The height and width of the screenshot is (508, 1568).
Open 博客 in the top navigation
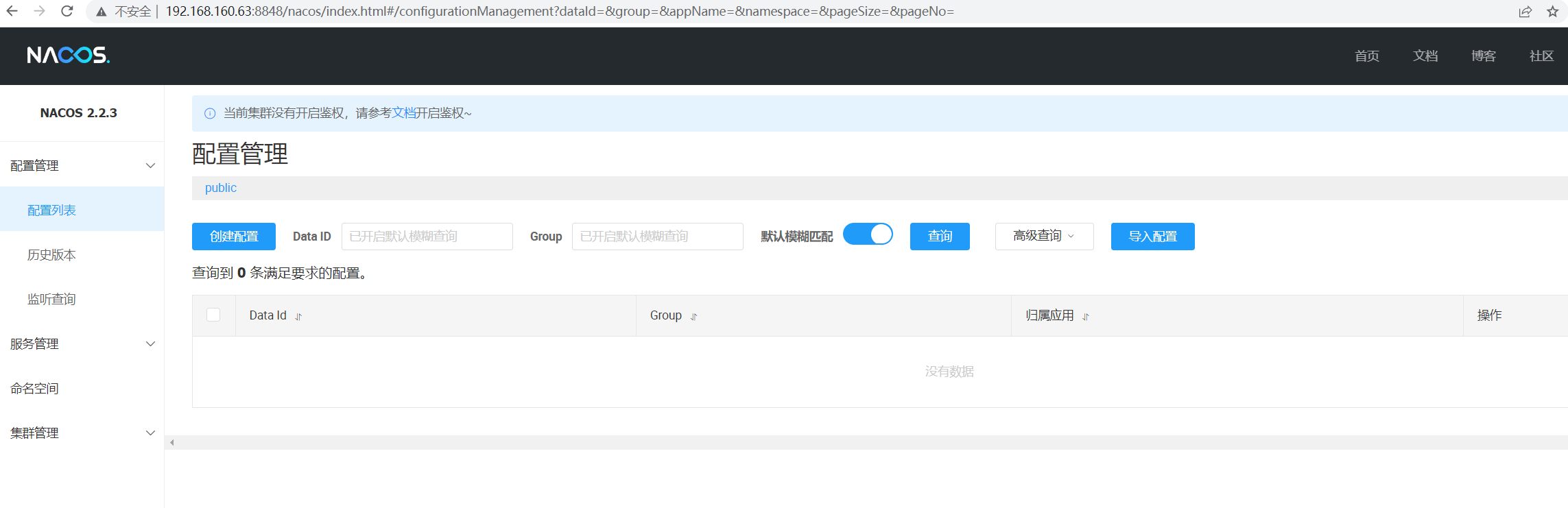pyautogui.click(x=1484, y=56)
